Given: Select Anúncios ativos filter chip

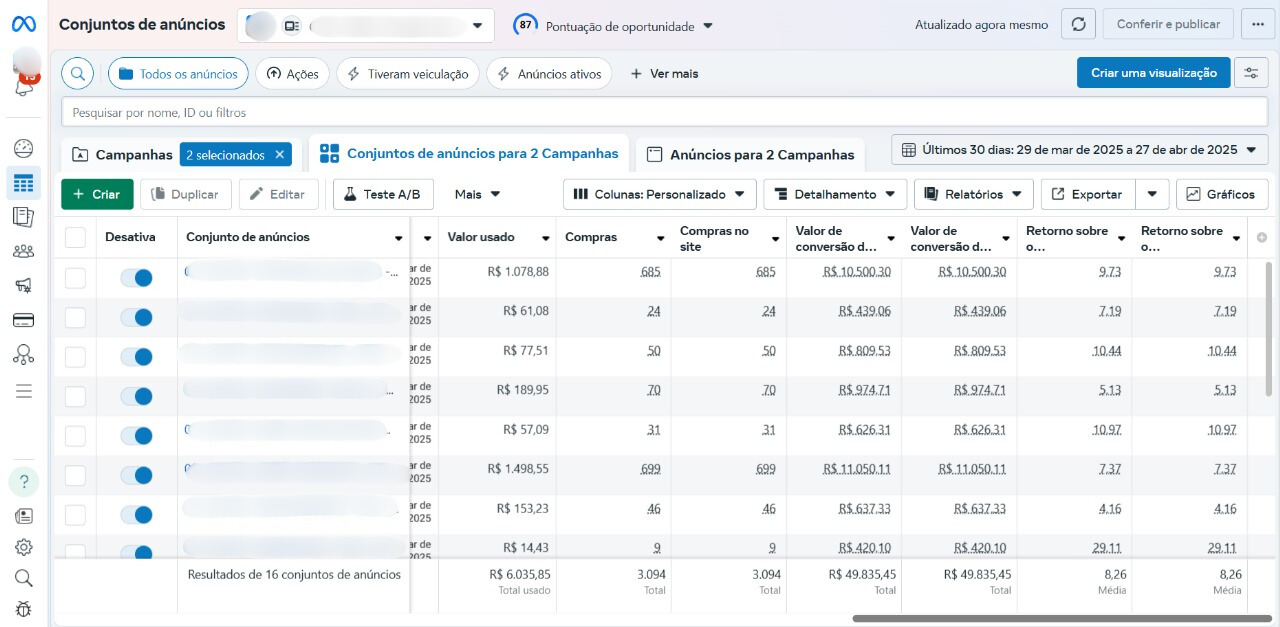Looking at the screenshot, I should pyautogui.click(x=549, y=73).
